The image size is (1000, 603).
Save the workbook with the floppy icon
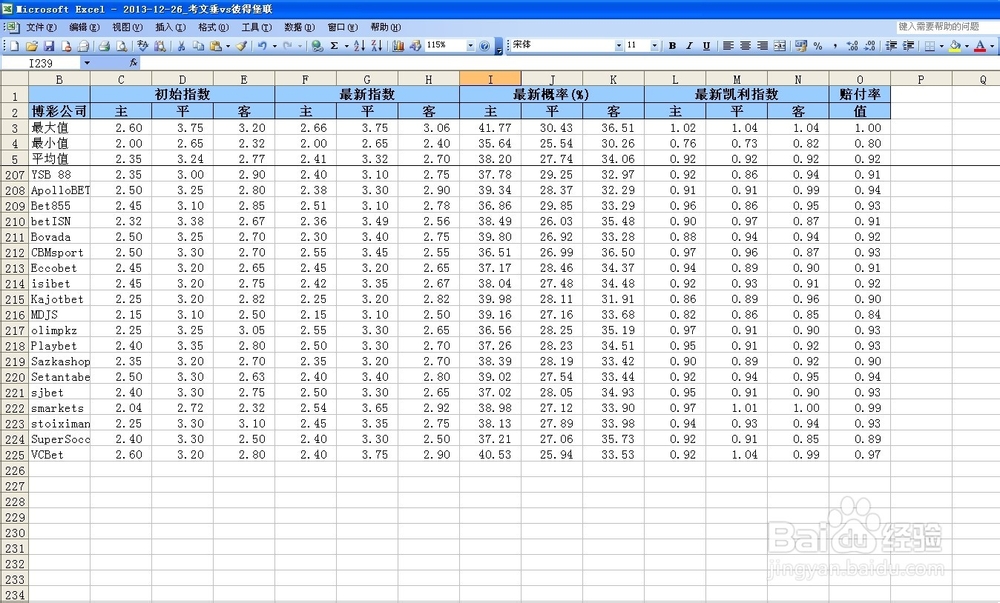pos(48,46)
